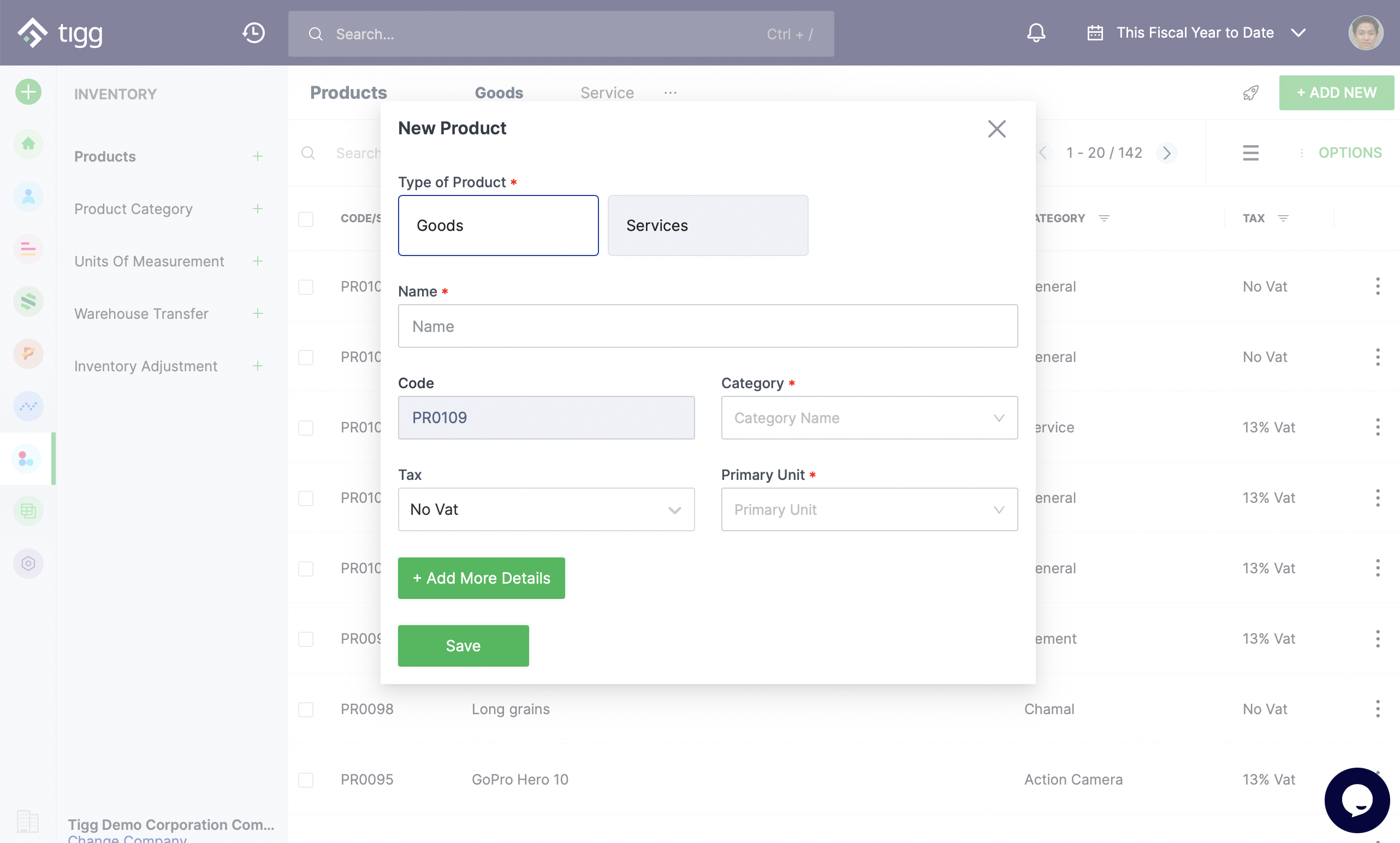This screenshot has height=843, width=1400.
Task: Check the checkbox next to PR0098
Action: tap(306, 709)
